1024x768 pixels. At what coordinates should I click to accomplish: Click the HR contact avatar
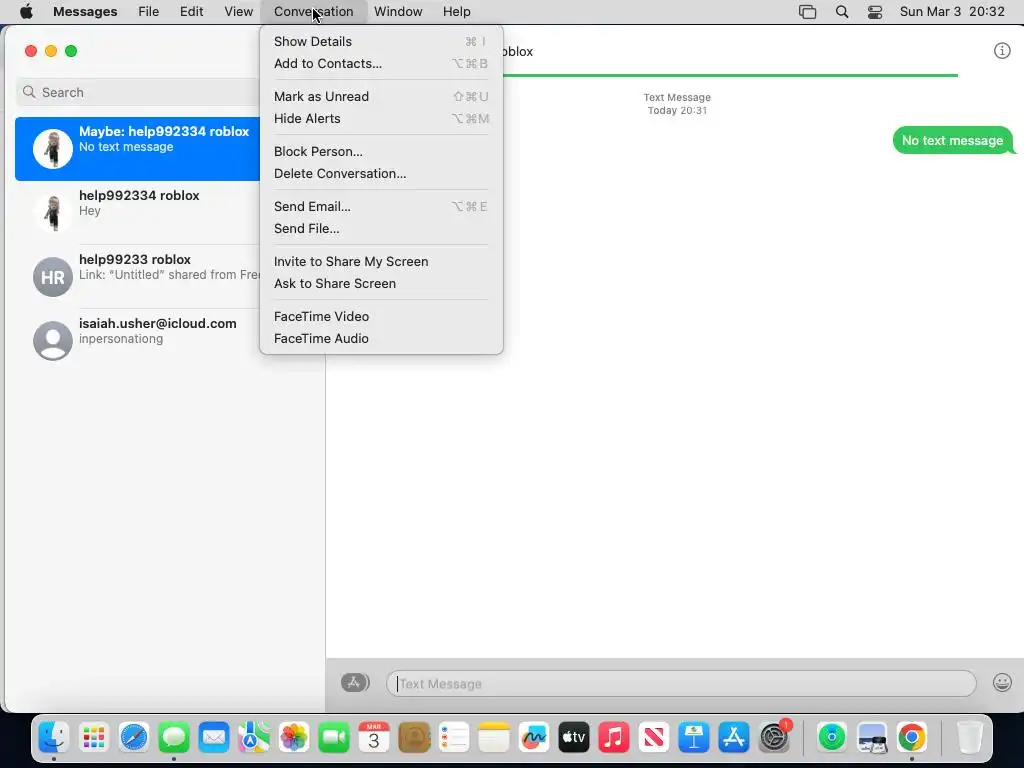point(53,277)
